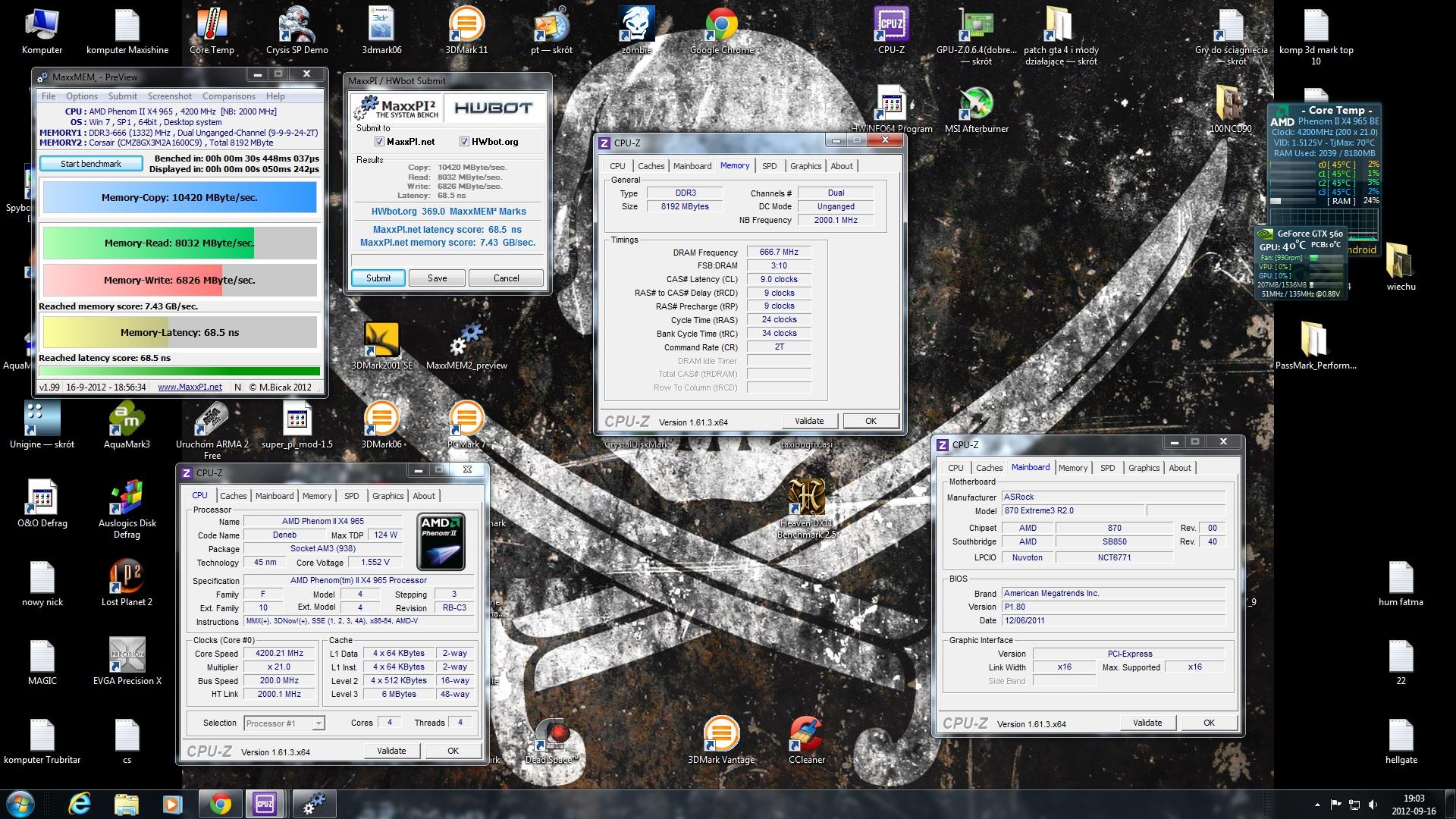Open the Heaven DX11 Benchmark 2.5 icon
Viewport: 1456px width, 819px height.
[806, 509]
